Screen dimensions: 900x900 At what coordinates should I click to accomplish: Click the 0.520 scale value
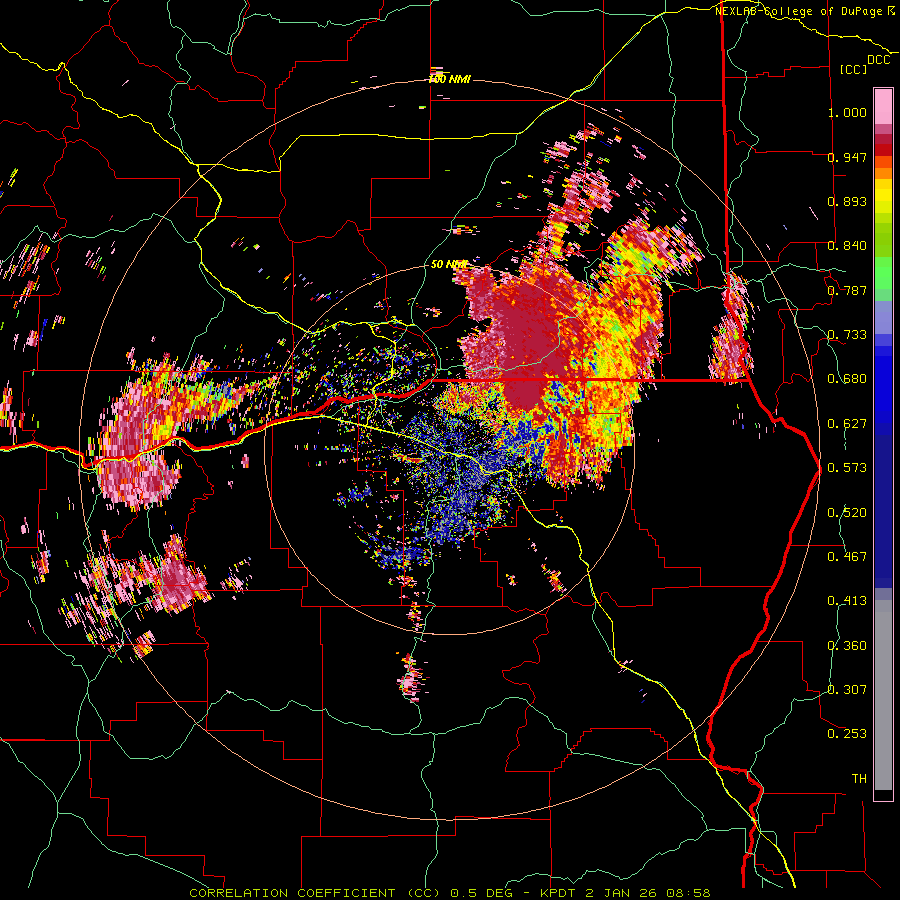click(x=847, y=513)
